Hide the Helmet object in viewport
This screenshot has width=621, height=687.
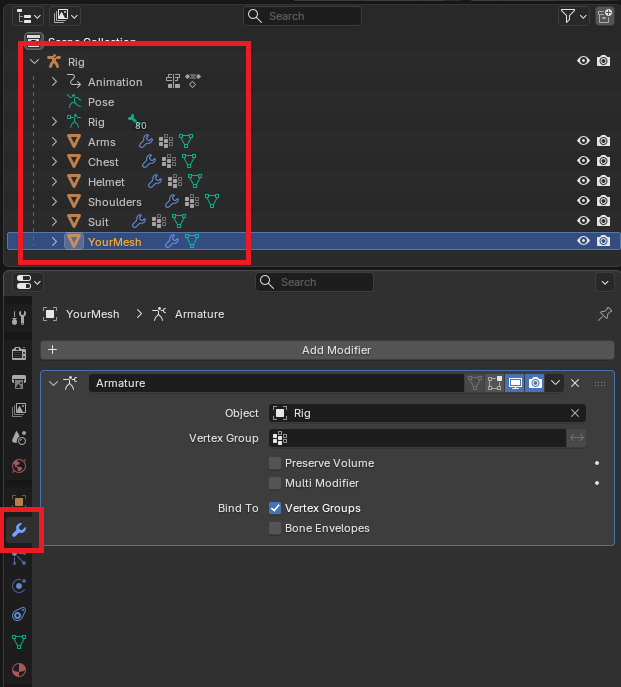click(584, 181)
